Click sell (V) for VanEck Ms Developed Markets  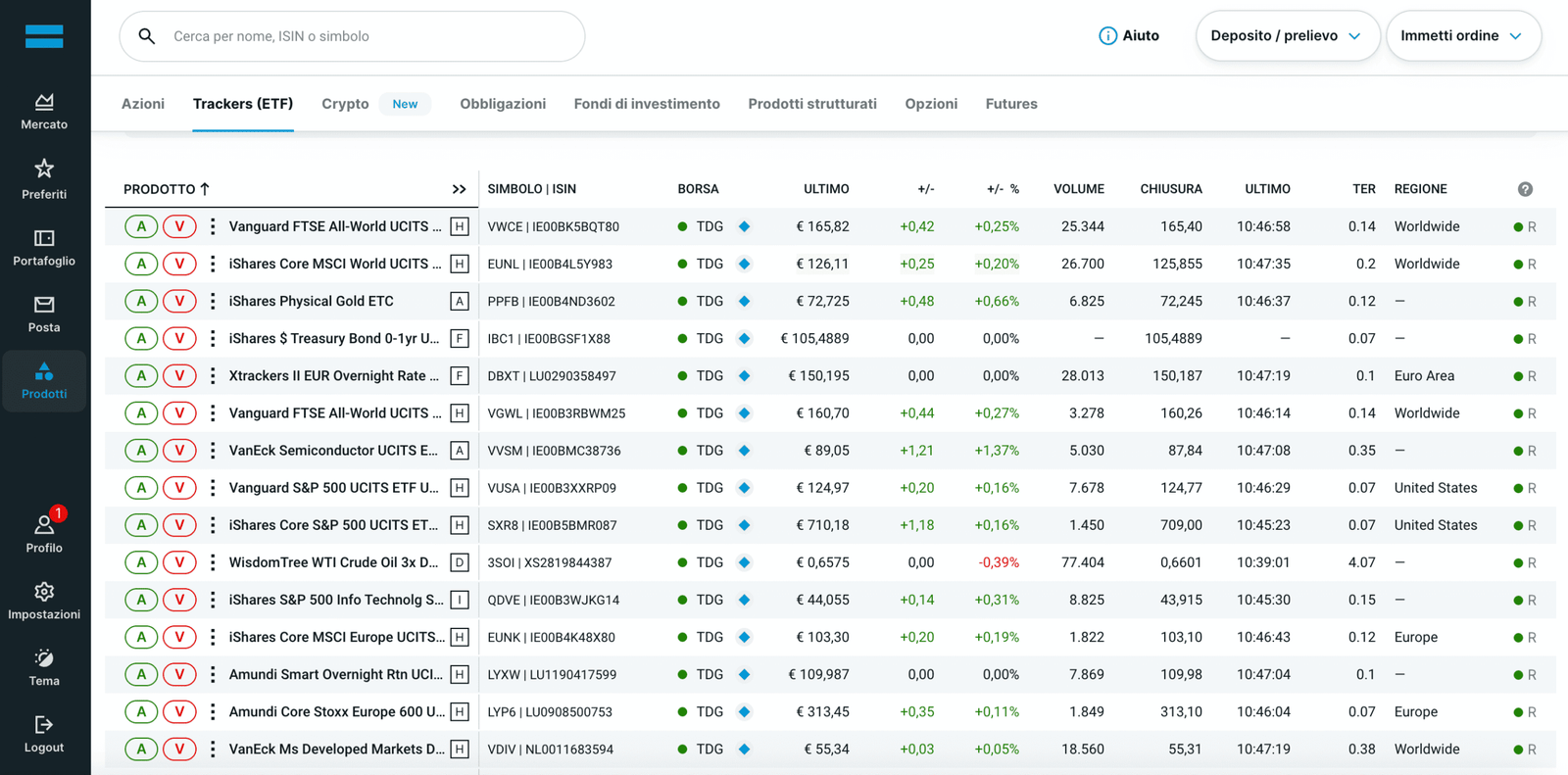[x=179, y=750]
